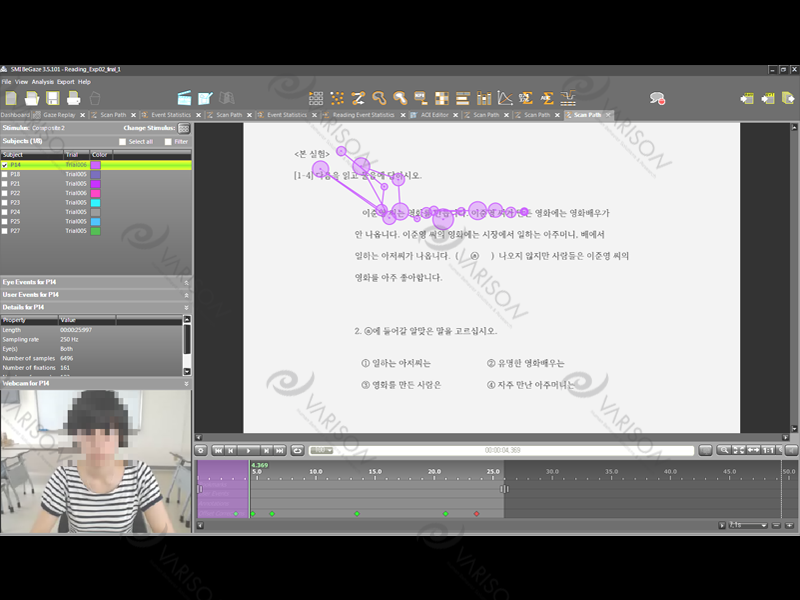Uncheck subject P14 checkbox

tap(5, 165)
